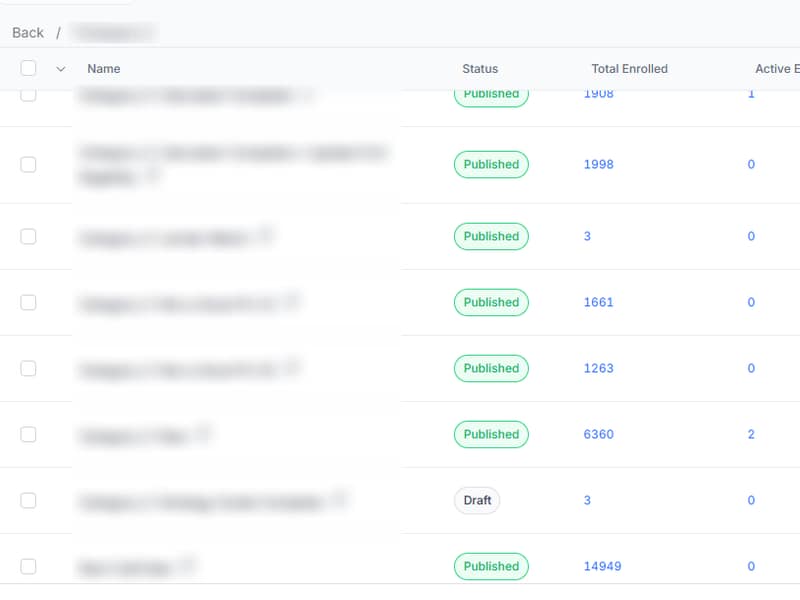
Task: Select checkbox for row with 1998 enrolled
Action: coord(29,164)
